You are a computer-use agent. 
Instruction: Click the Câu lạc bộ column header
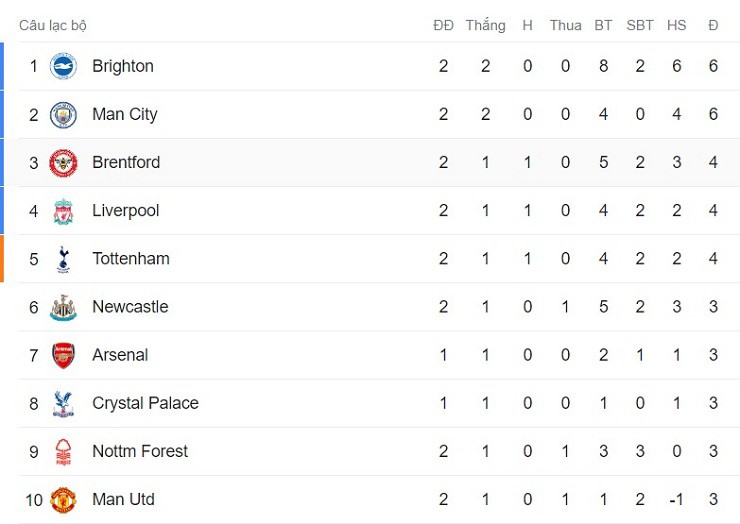pos(53,25)
